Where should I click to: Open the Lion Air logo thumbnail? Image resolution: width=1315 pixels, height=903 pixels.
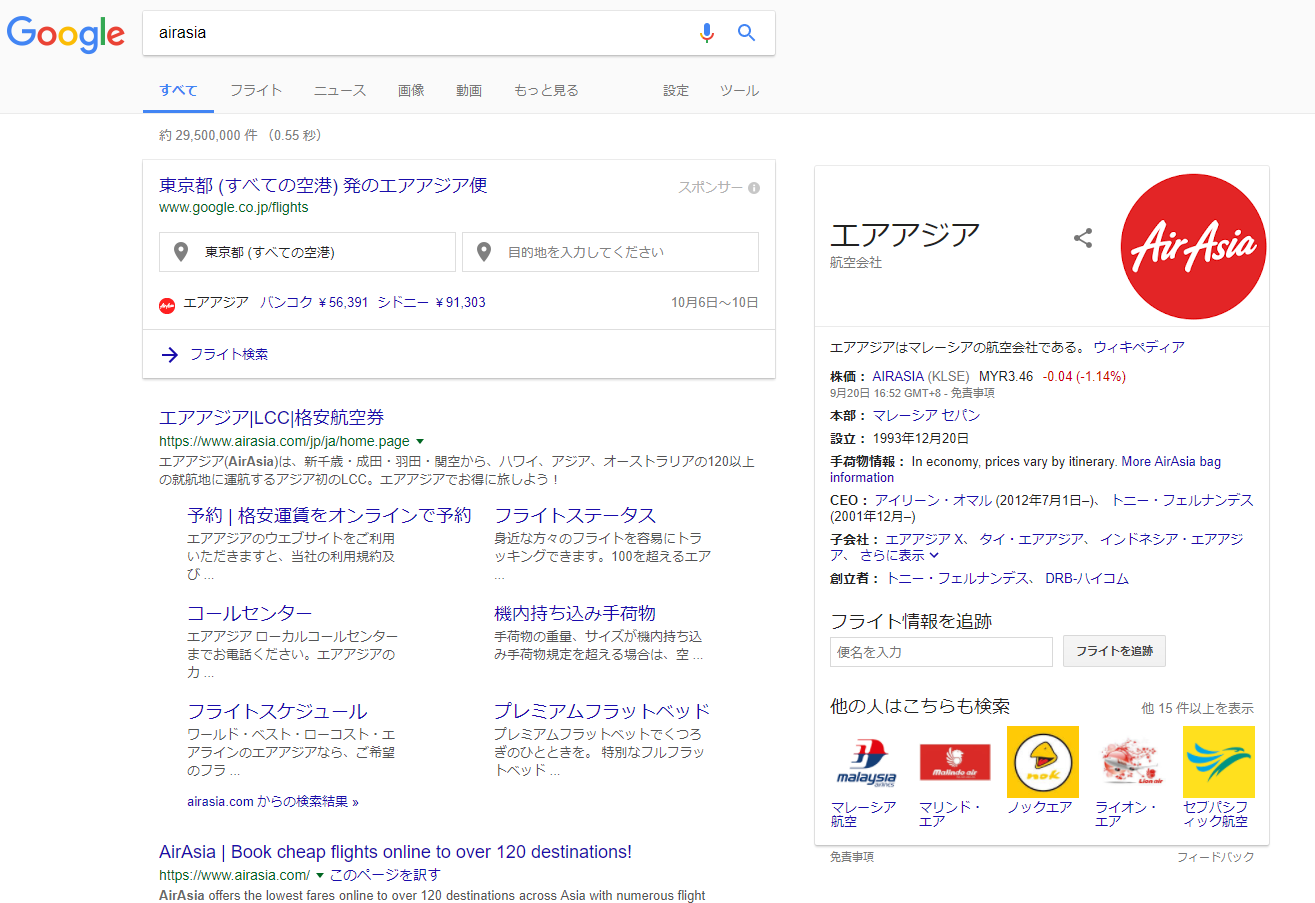click(x=1131, y=762)
